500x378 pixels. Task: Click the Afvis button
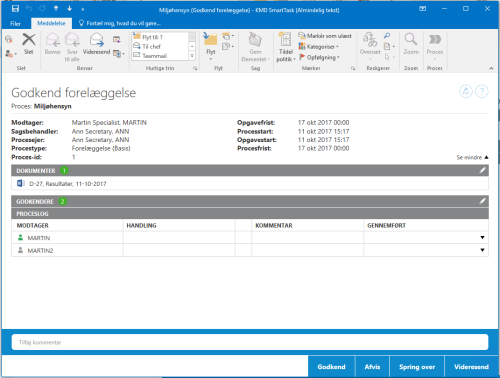tap(372, 367)
